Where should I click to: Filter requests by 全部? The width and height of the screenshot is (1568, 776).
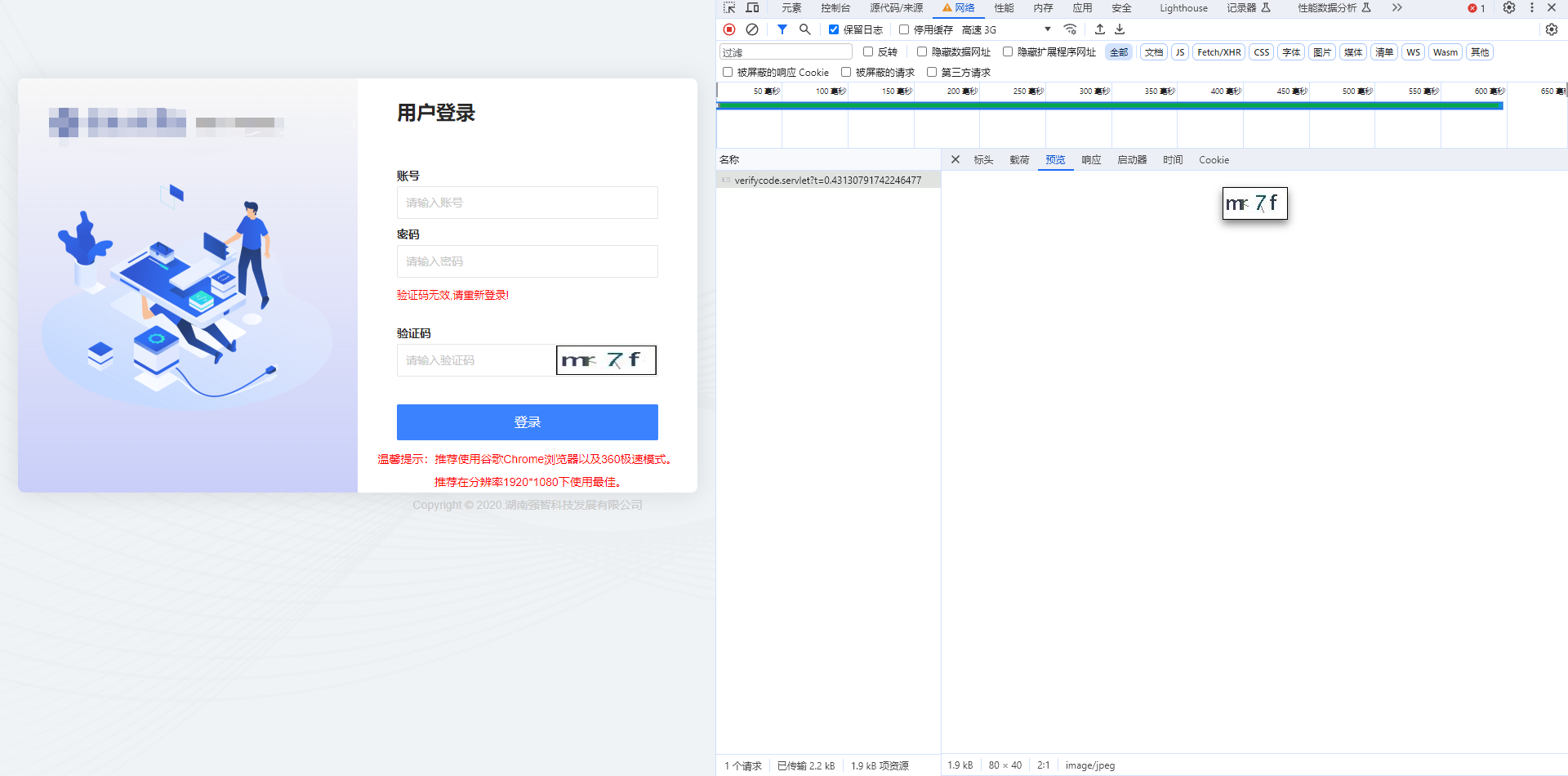point(1119,52)
